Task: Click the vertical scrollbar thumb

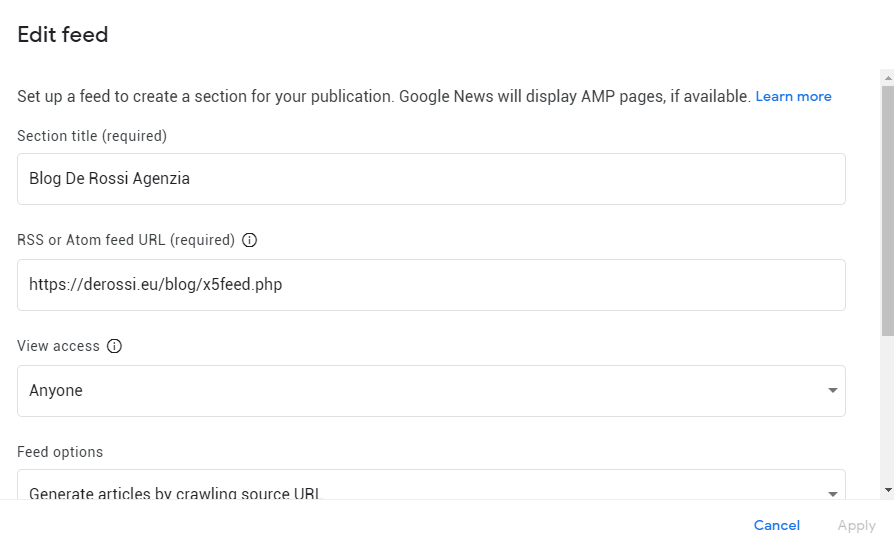Action: 886,210
